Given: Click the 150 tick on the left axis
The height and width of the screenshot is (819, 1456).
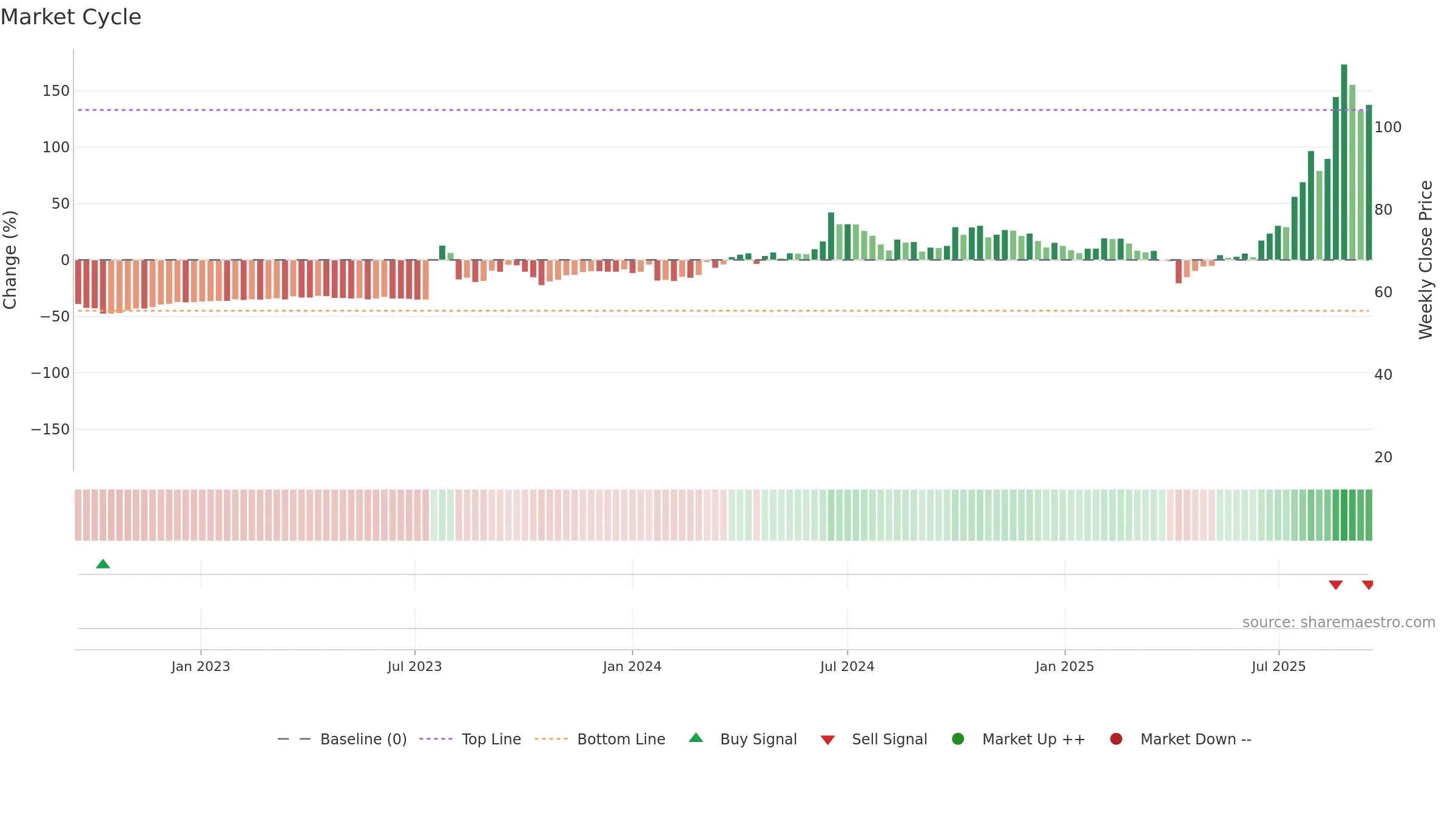Looking at the screenshot, I should (x=56, y=91).
